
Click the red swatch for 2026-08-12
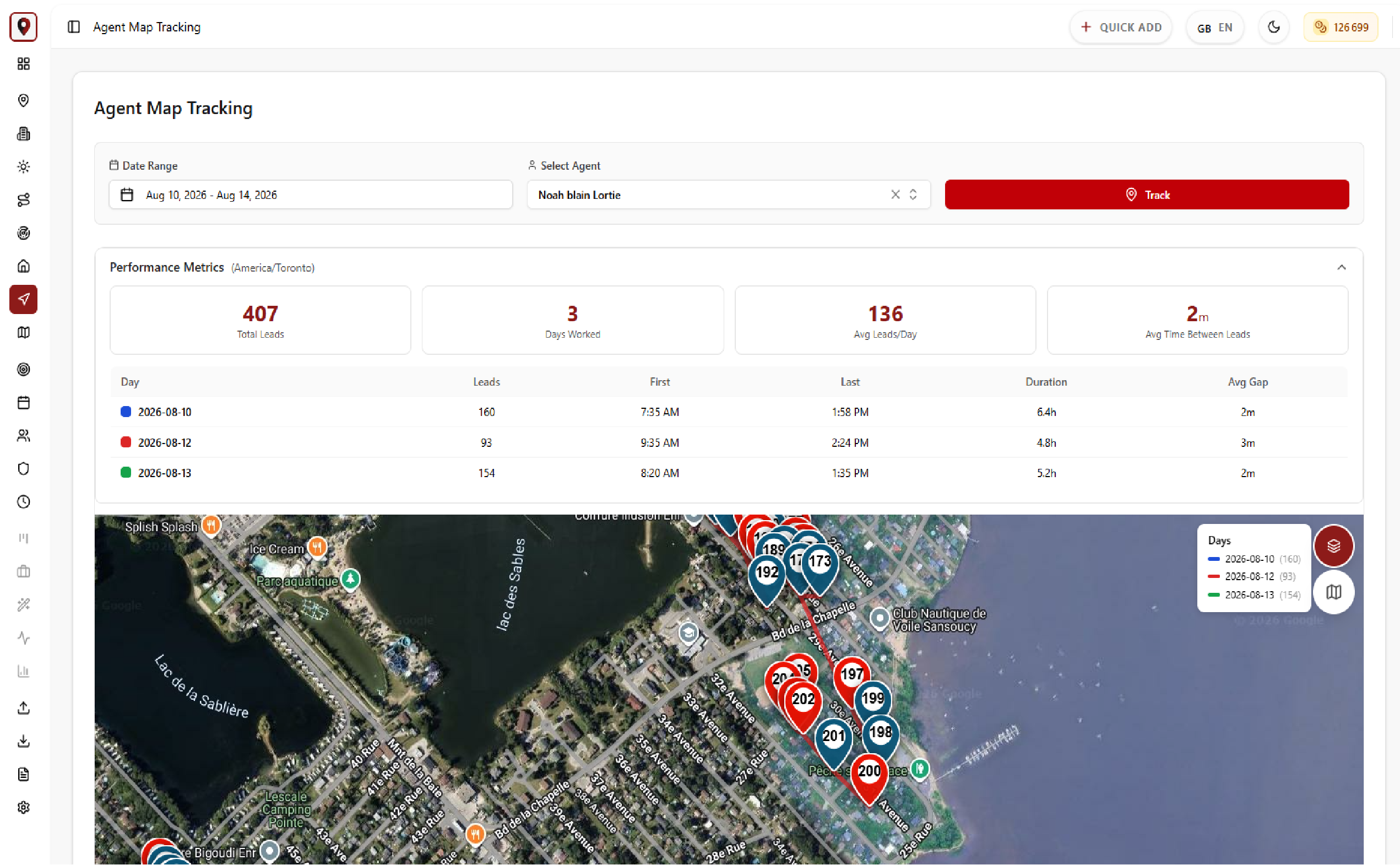coord(126,442)
